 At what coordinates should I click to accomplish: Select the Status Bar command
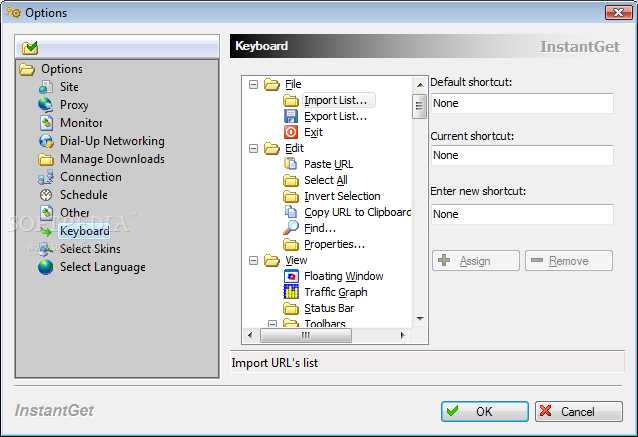click(329, 308)
